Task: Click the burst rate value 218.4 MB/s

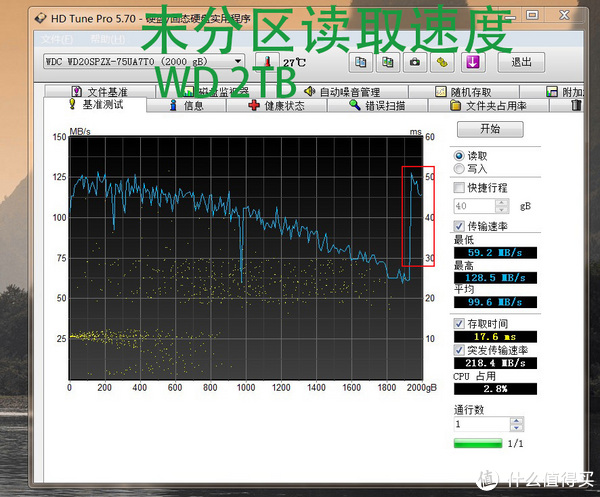Action: point(495,363)
